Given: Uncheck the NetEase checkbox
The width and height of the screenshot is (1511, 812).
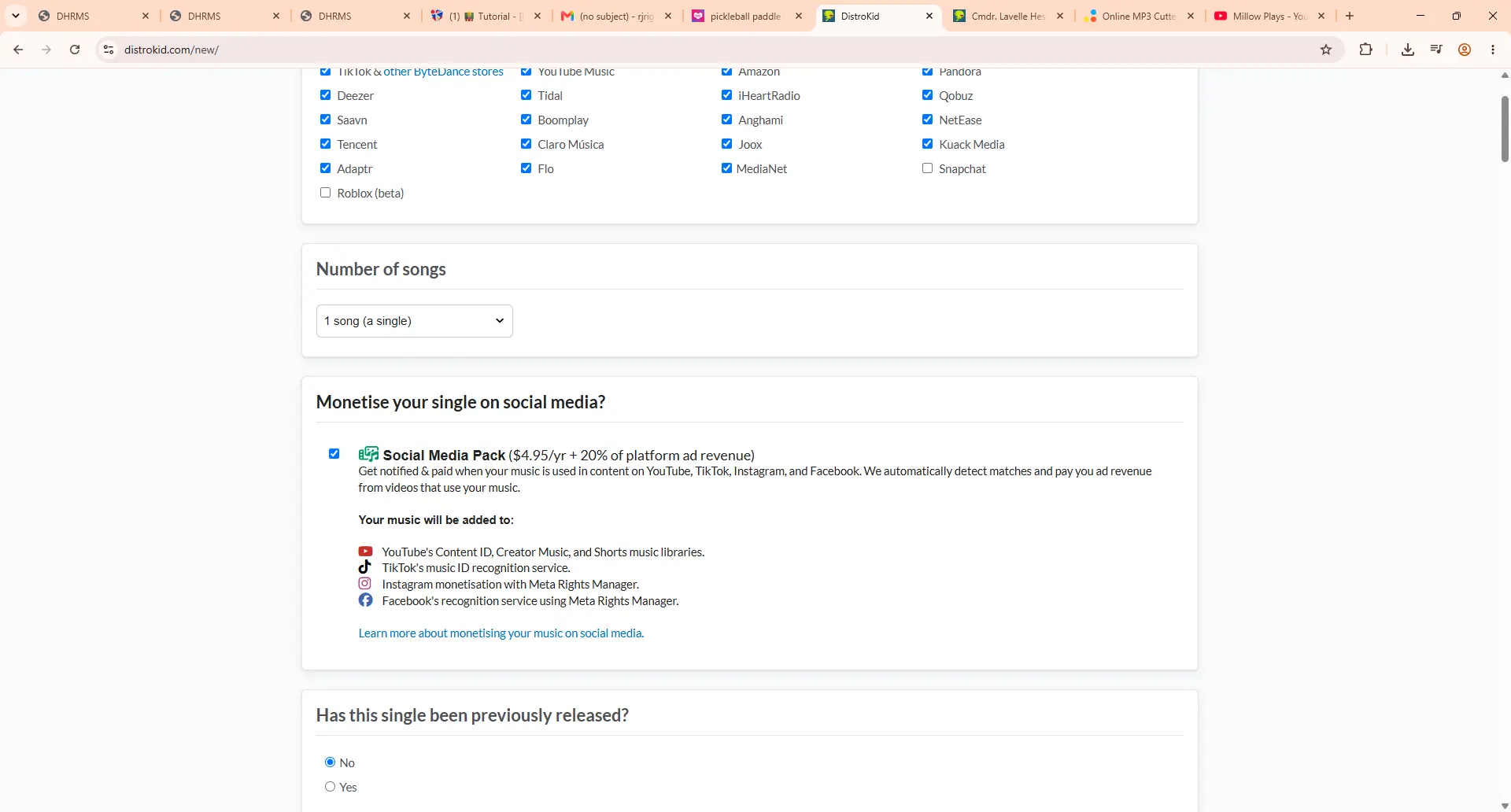Looking at the screenshot, I should coord(927,120).
